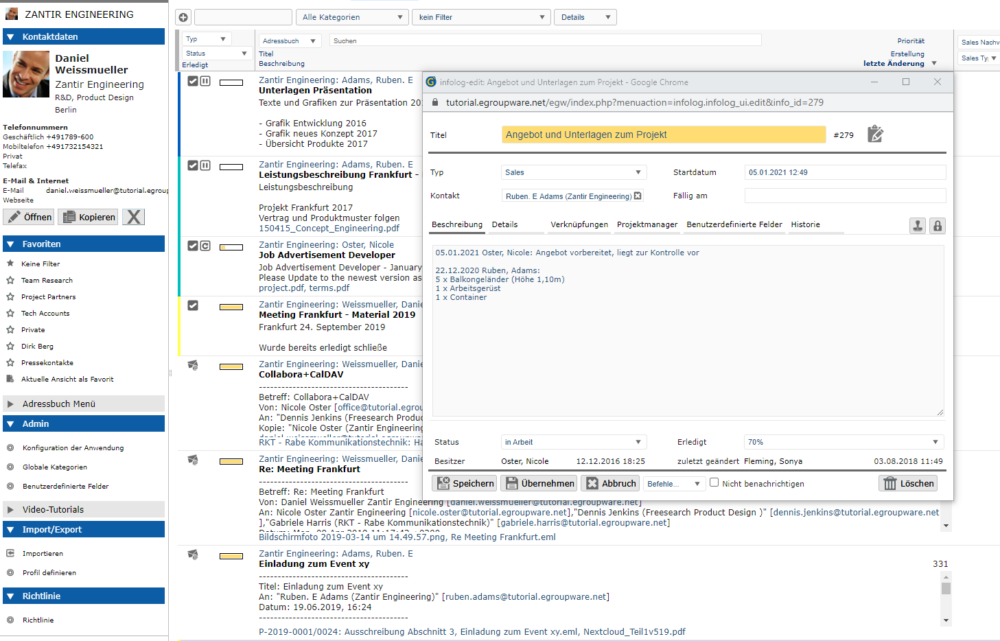
Task: Remove contact Ruben. E Adams with X icon
Action: (638, 196)
